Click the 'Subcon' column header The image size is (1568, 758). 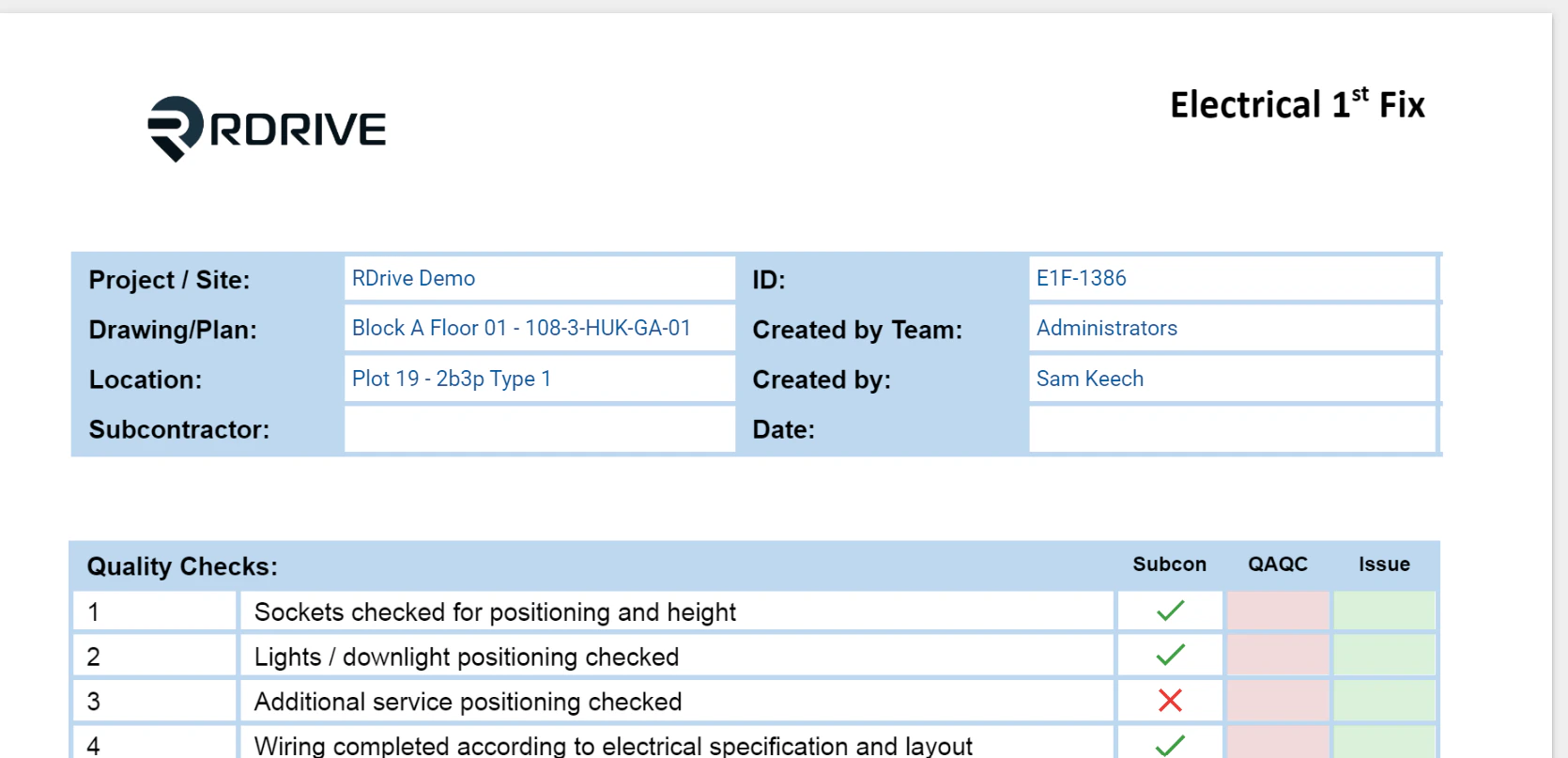[x=1170, y=565]
